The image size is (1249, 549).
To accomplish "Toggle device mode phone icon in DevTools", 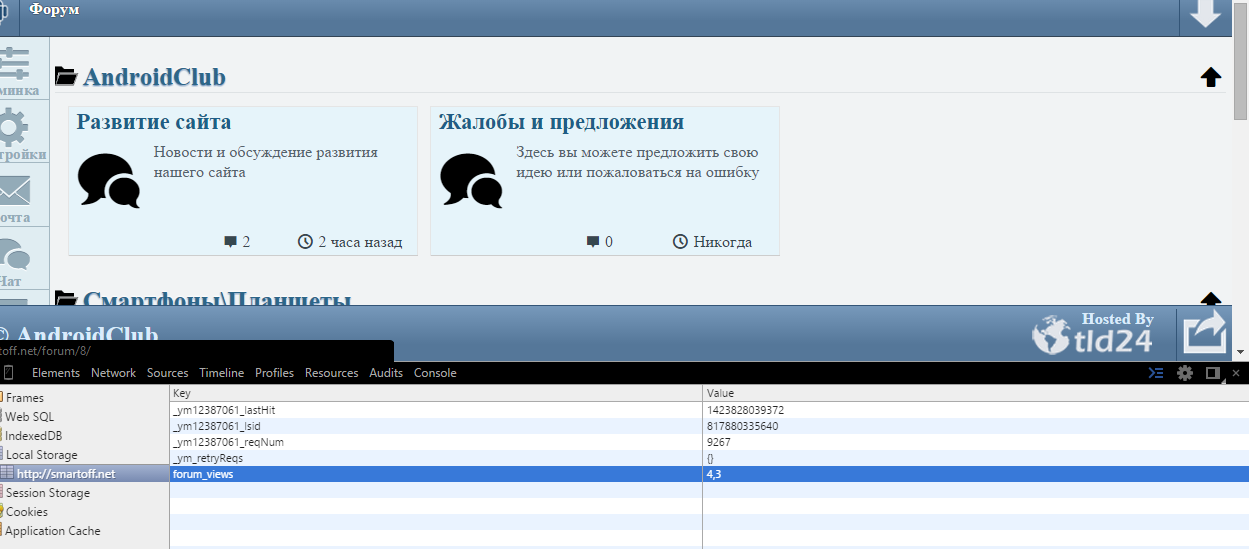I will click(8, 373).
